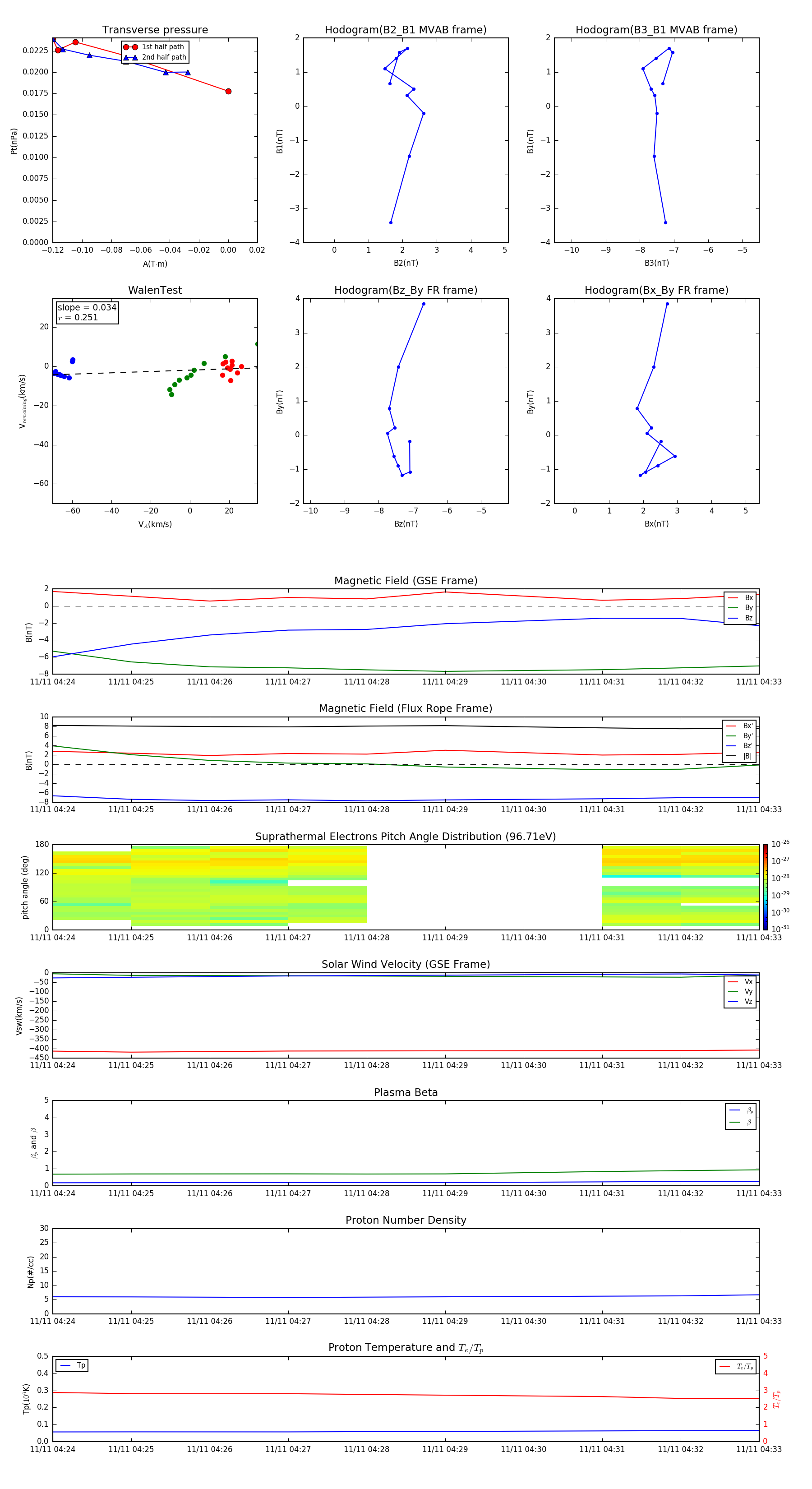This screenshot has width=812, height=1489.
Task: Click the Vx legend entry in velocity plot
Action: (740, 981)
